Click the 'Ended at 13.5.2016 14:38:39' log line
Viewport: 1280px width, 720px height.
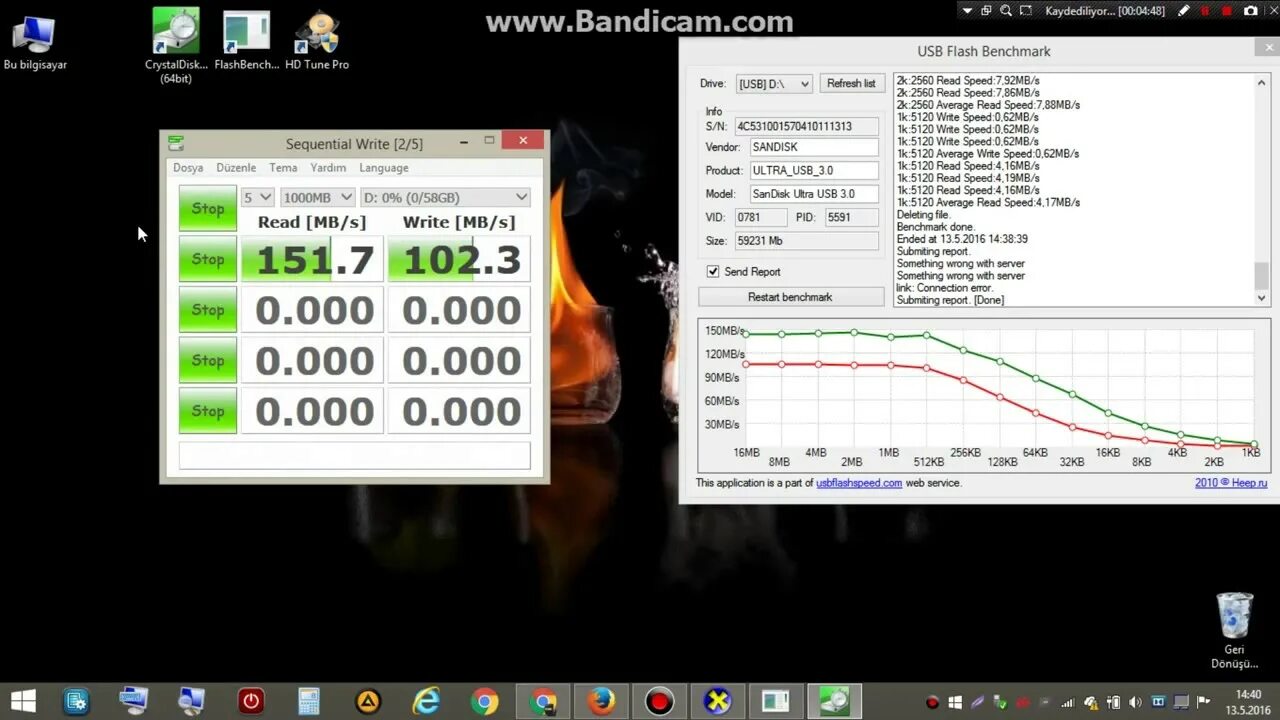click(962, 239)
